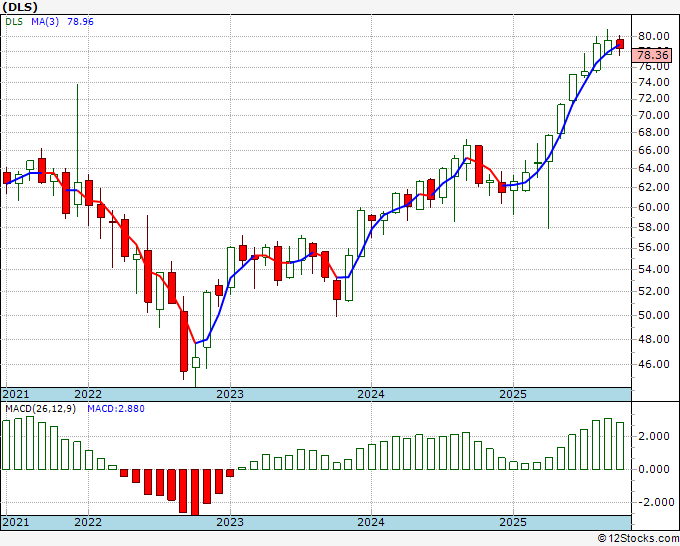
Task: Click the 46.00 price axis label
Action: click(x=654, y=364)
